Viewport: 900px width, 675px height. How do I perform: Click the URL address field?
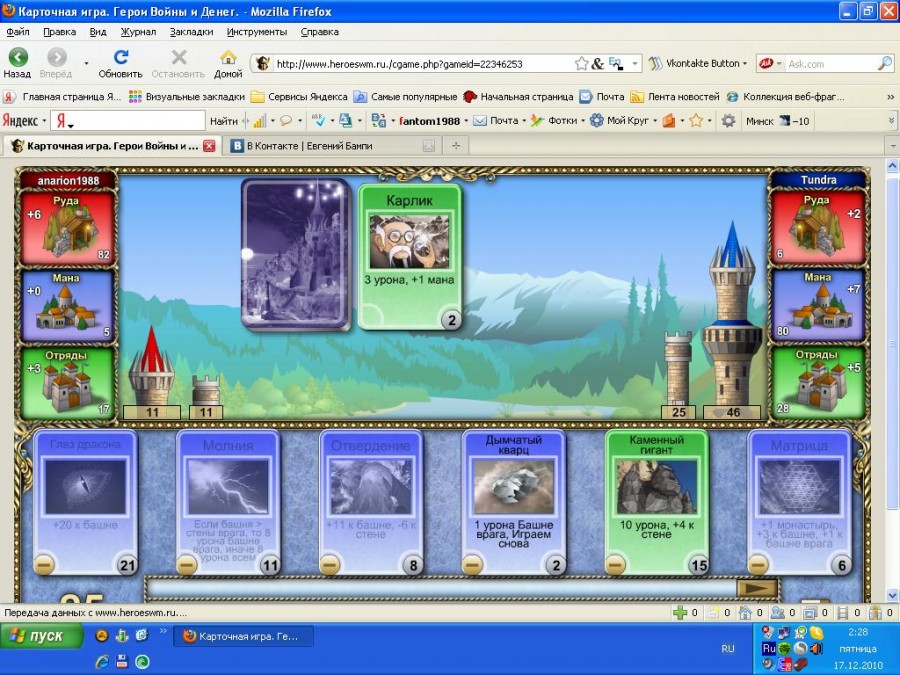[x=420, y=63]
